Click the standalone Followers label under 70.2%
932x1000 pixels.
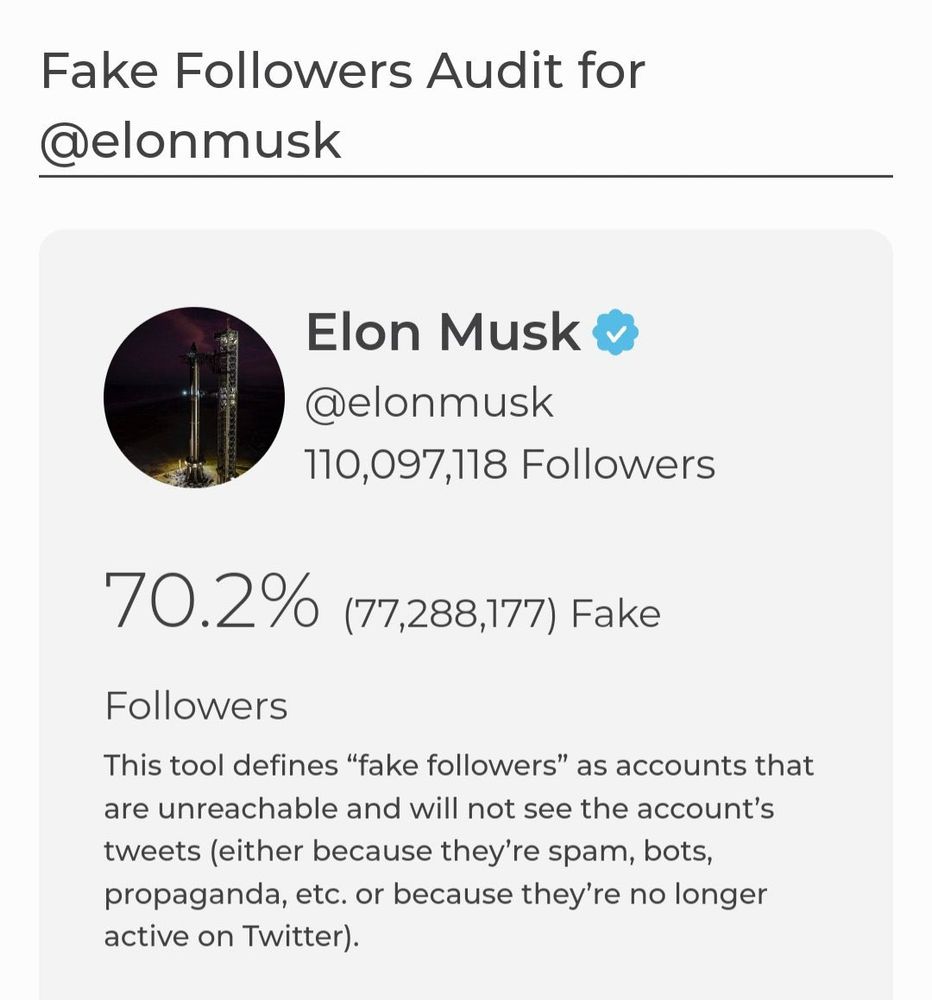[x=196, y=706]
